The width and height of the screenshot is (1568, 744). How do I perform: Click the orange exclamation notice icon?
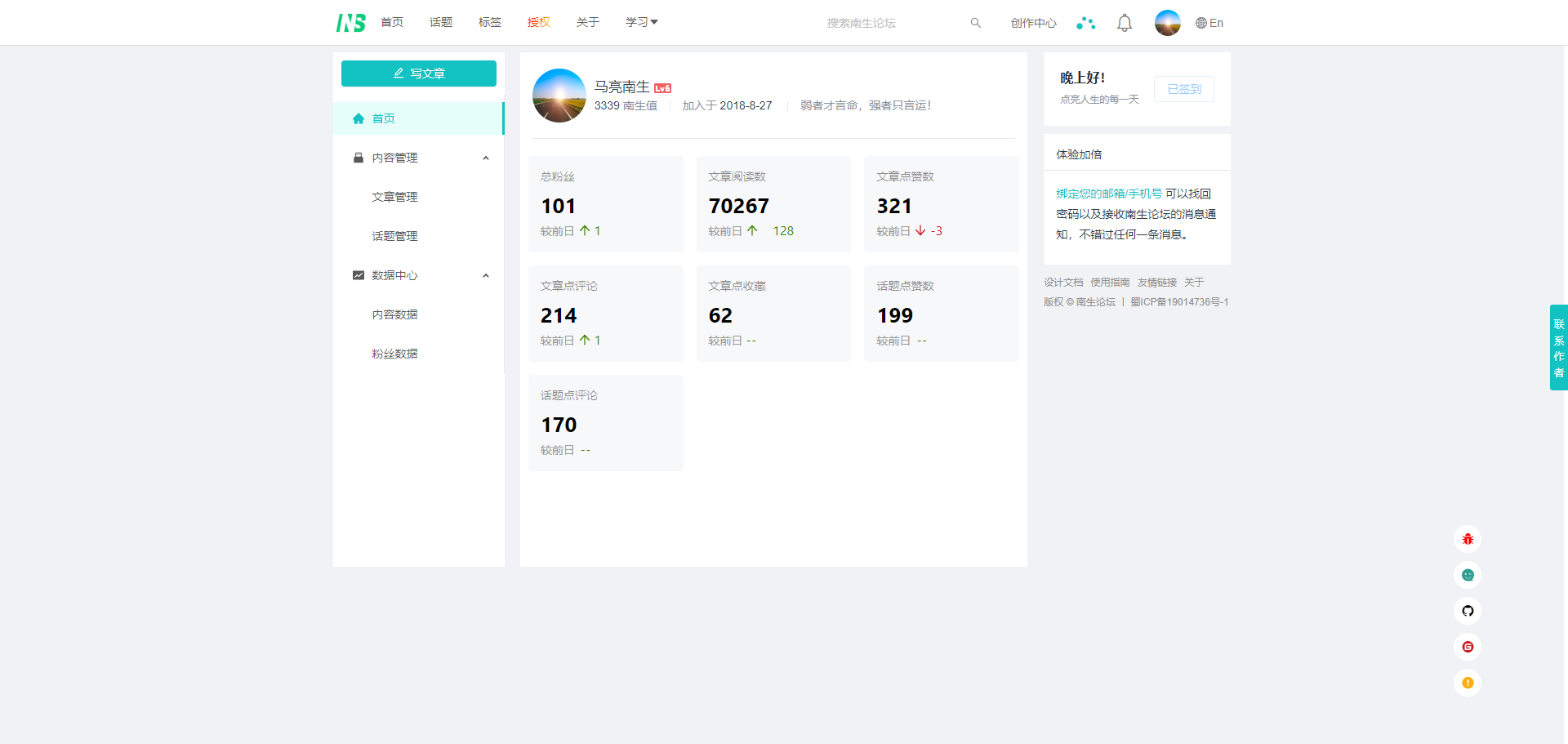point(1468,683)
